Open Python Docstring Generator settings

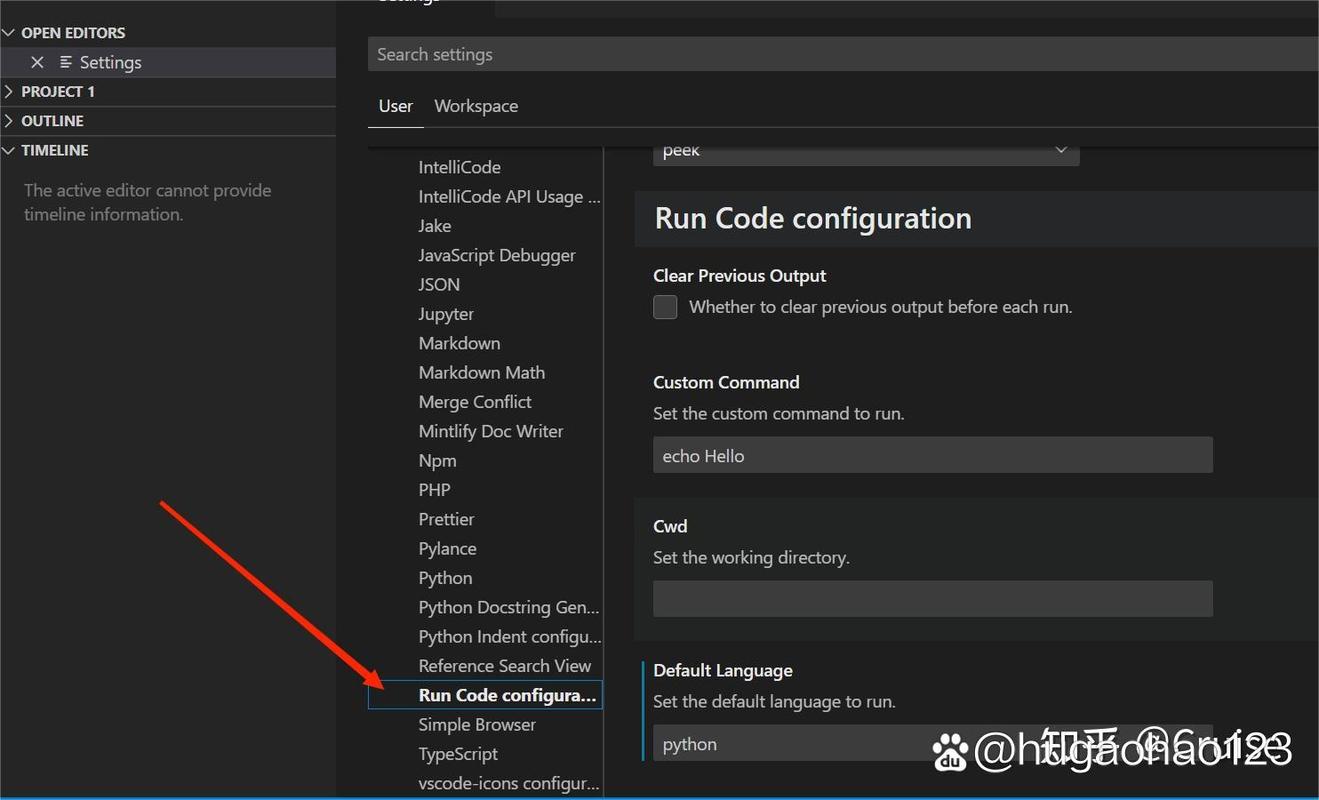[x=509, y=607]
